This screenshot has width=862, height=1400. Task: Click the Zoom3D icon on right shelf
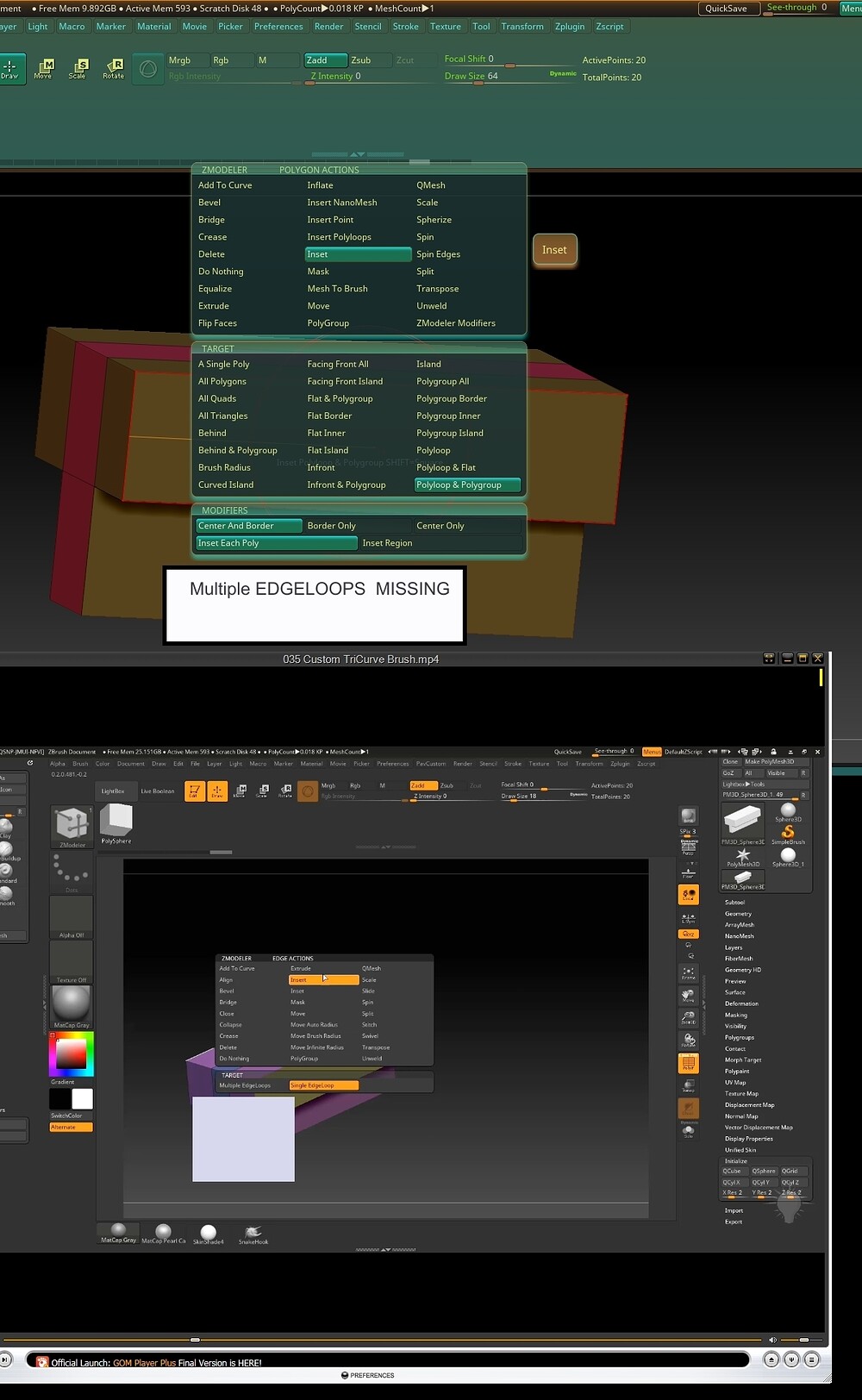pos(688,1017)
